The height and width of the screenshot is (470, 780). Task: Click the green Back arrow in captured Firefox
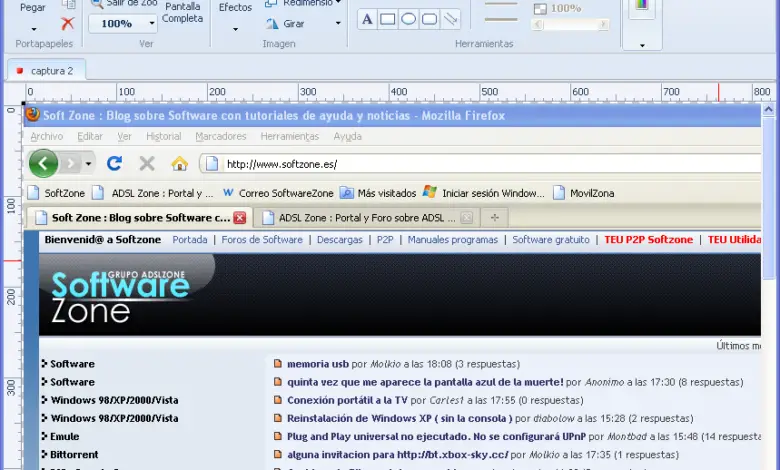(x=43, y=163)
